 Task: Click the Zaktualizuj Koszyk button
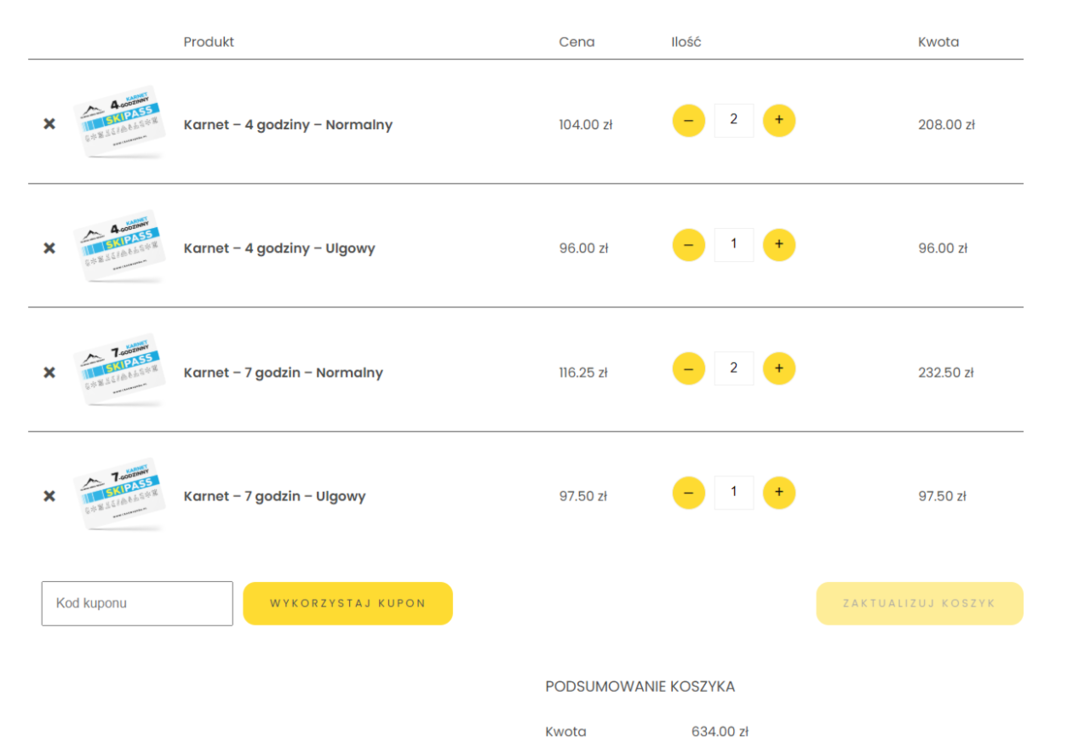[x=920, y=603]
